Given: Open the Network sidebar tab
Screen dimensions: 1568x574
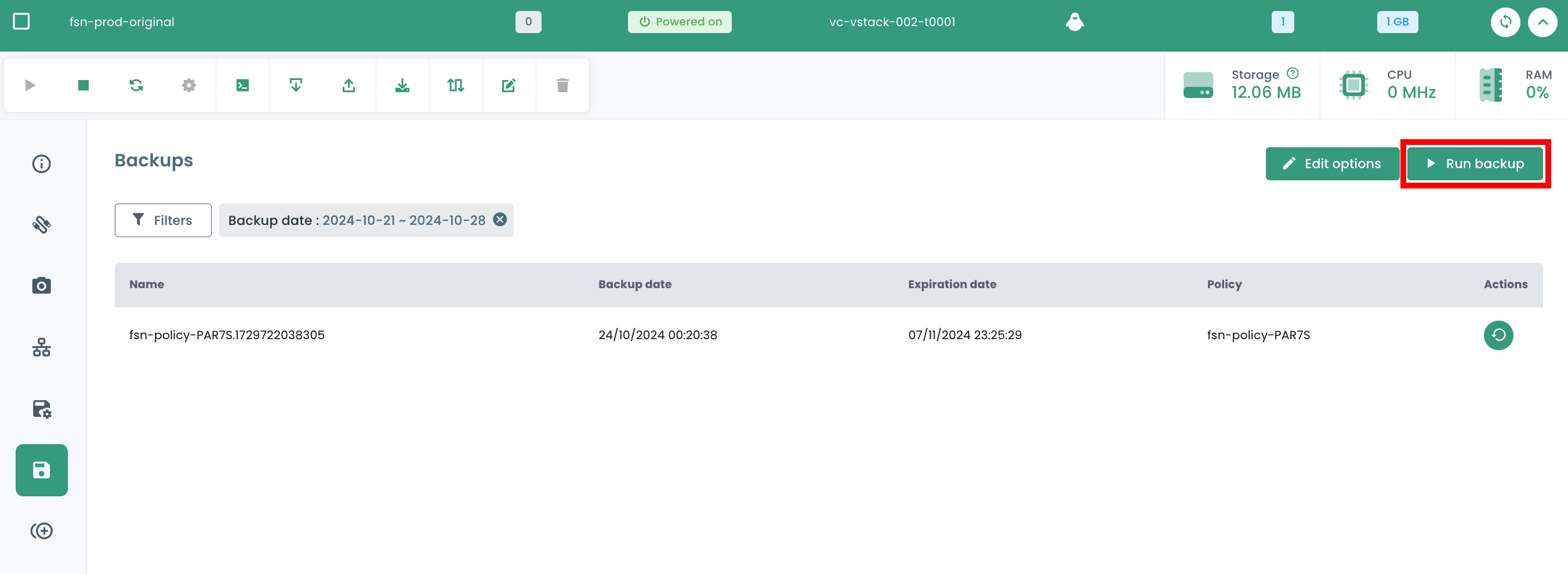Looking at the screenshot, I should 41,347.
